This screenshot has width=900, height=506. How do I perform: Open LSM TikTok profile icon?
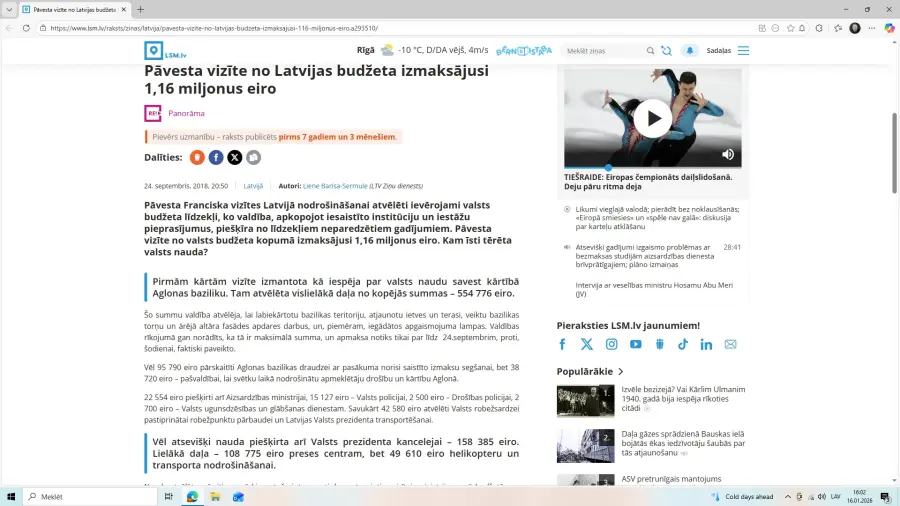pyautogui.click(x=683, y=344)
